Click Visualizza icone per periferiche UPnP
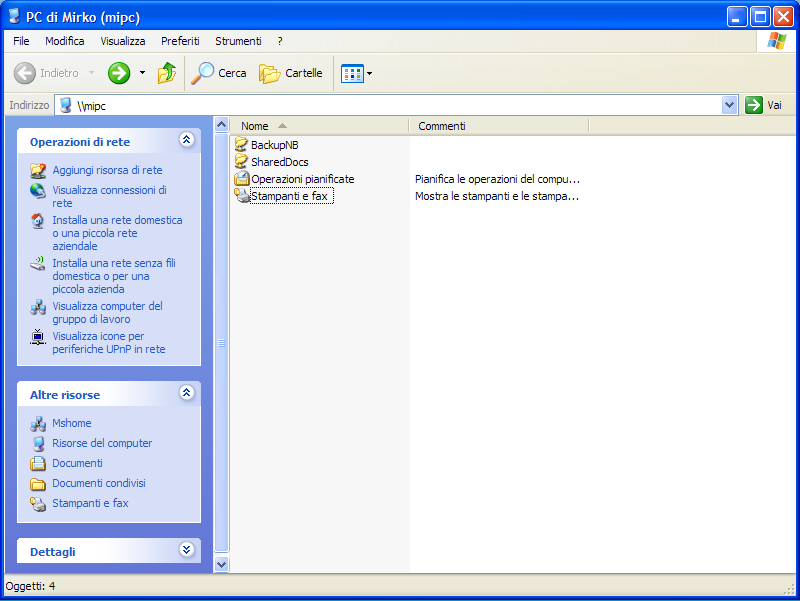The image size is (800, 601). pyautogui.click(x=109, y=343)
